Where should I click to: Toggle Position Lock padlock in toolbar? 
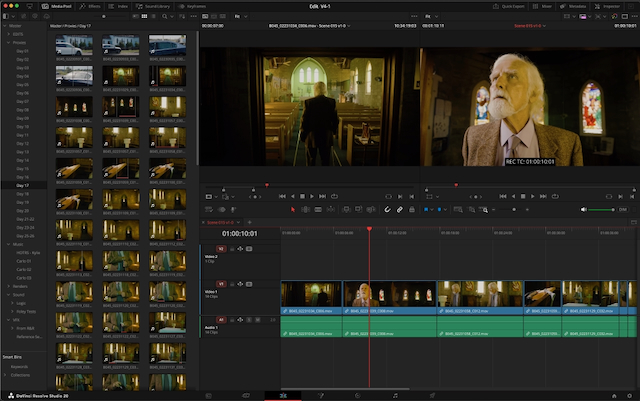pyautogui.click(x=412, y=209)
